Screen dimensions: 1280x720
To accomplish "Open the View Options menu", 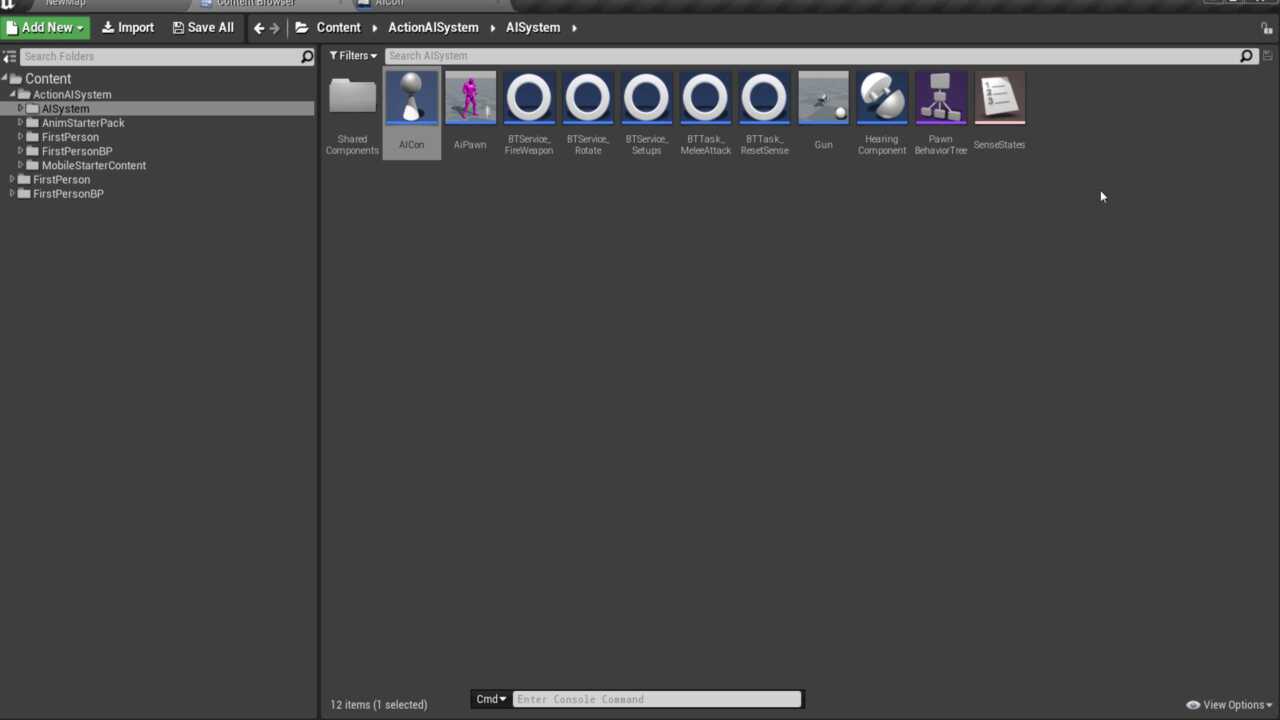I will [1229, 705].
